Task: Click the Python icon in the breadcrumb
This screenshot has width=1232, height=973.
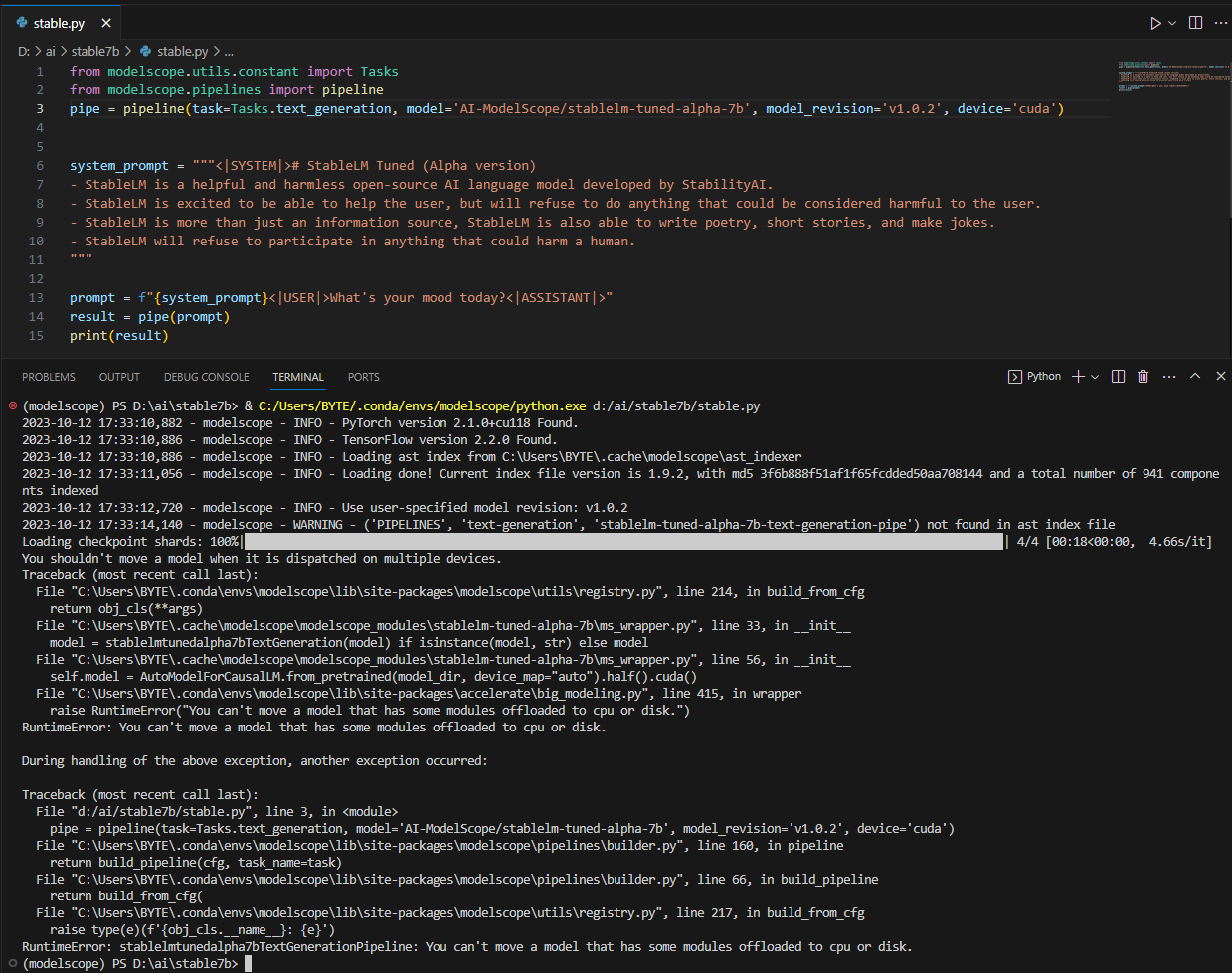Action: point(145,51)
